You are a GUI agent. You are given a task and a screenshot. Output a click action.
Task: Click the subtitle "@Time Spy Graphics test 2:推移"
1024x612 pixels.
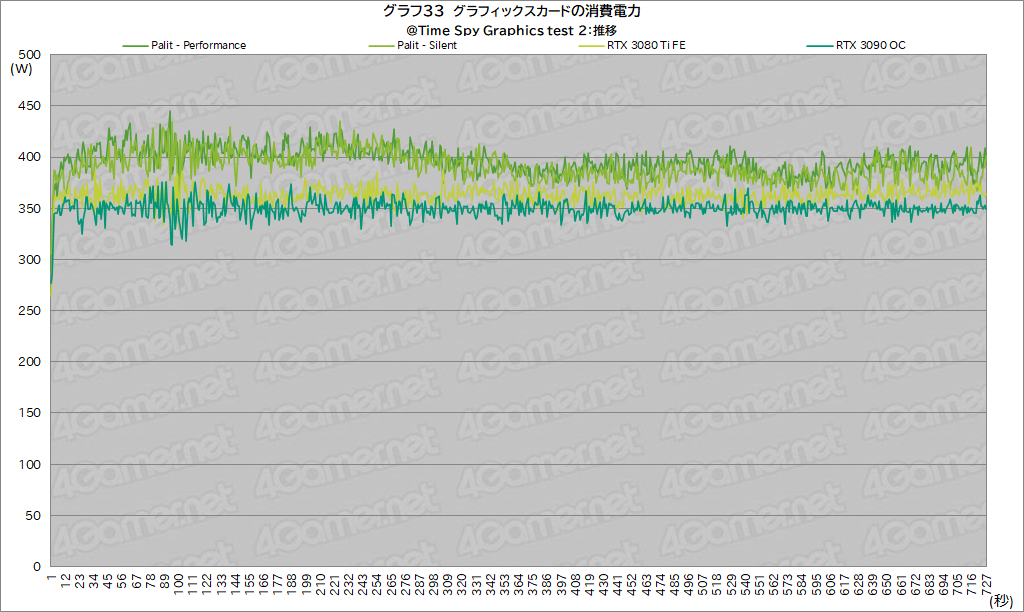(x=511, y=30)
